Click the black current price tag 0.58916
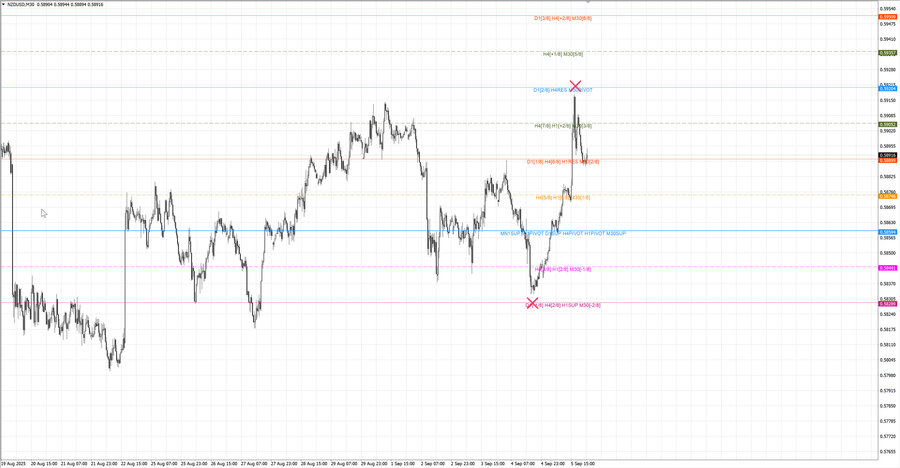The height and width of the screenshot is (468, 900). click(887, 155)
